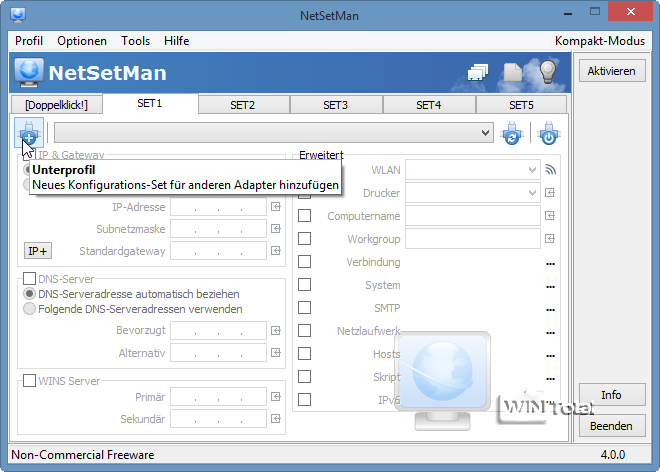Click the WLAN signal icon
Image resolution: width=660 pixels, height=472 pixels.
tap(550, 170)
